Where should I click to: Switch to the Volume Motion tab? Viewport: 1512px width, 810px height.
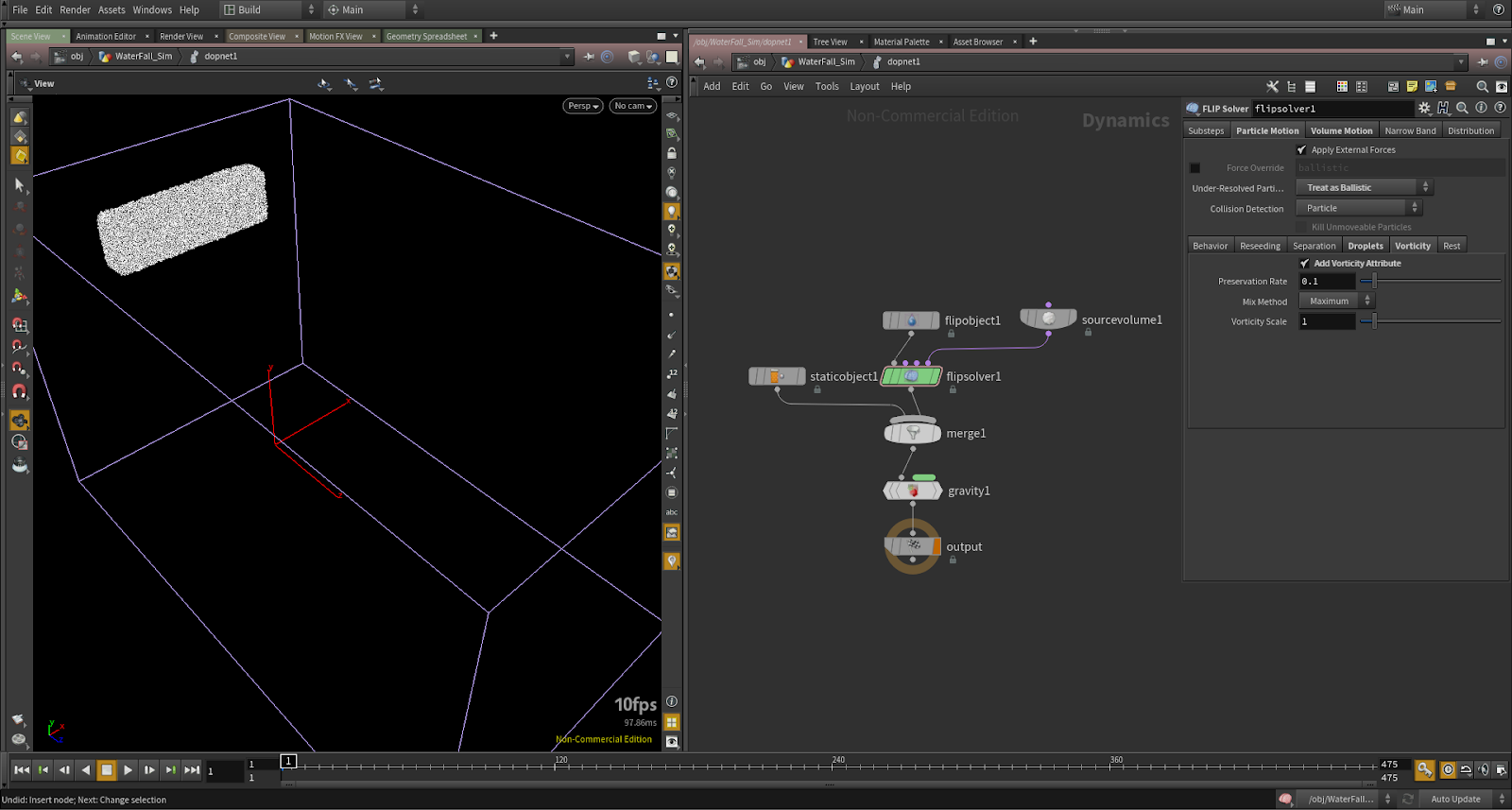tap(1341, 131)
